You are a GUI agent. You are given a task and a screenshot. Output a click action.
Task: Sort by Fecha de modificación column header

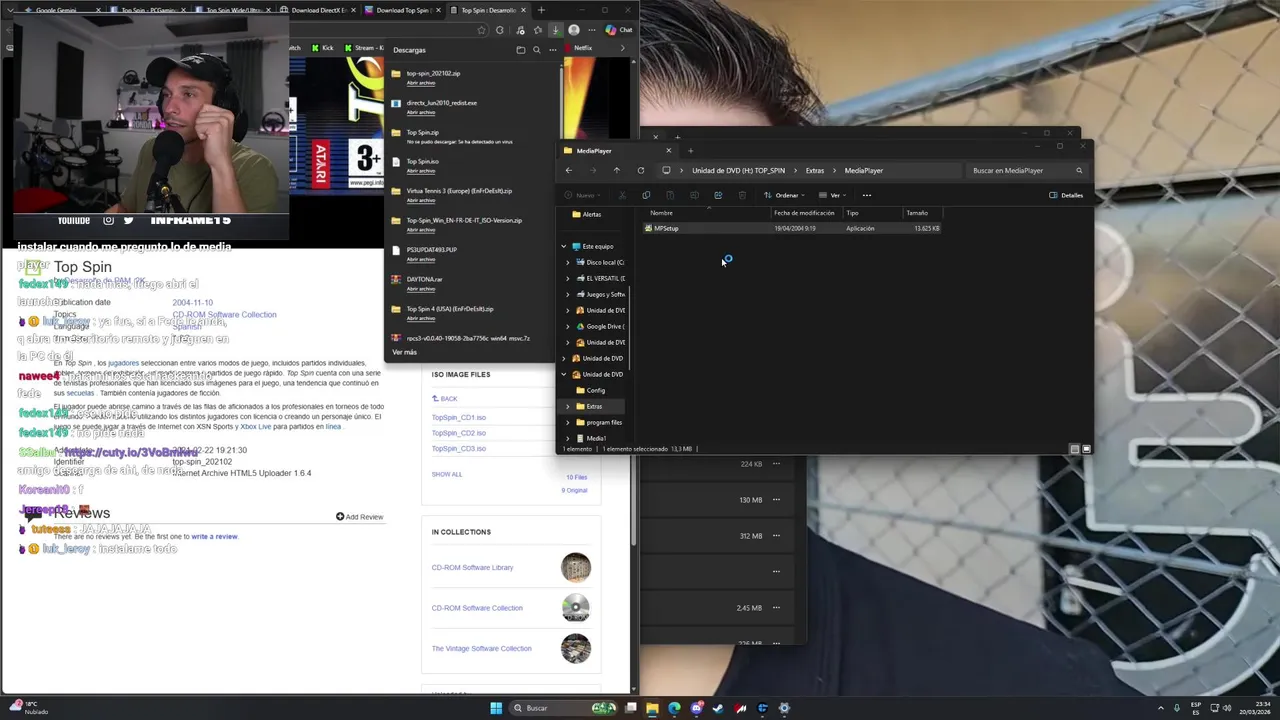point(804,213)
